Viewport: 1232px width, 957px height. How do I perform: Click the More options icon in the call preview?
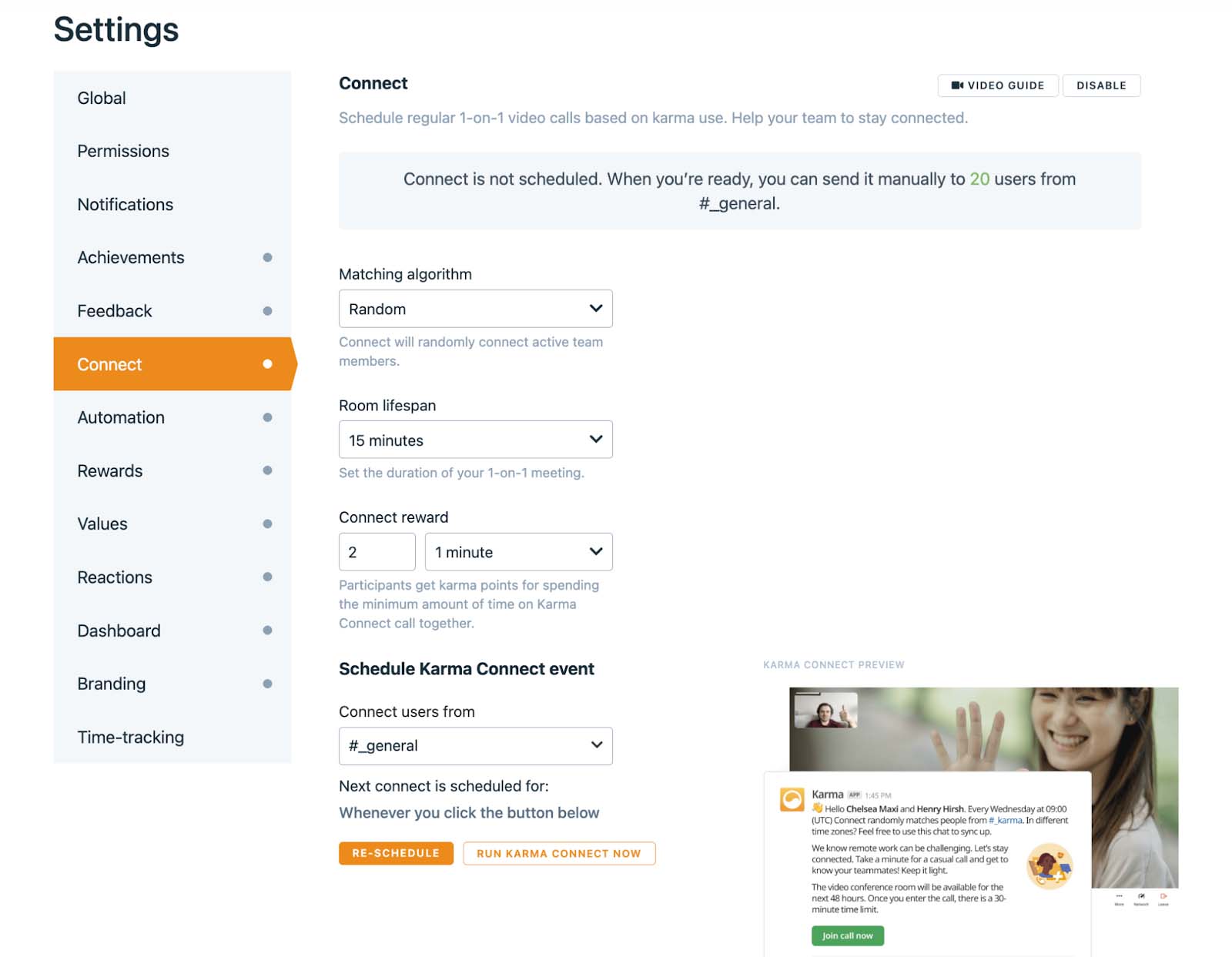1119,895
